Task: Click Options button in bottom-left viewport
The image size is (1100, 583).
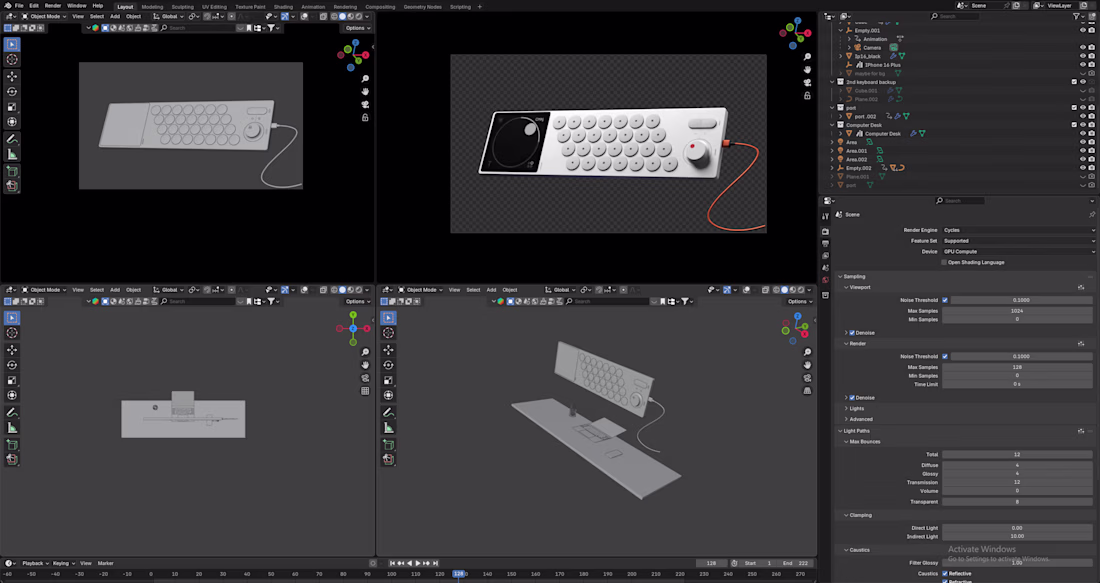Action: (357, 301)
